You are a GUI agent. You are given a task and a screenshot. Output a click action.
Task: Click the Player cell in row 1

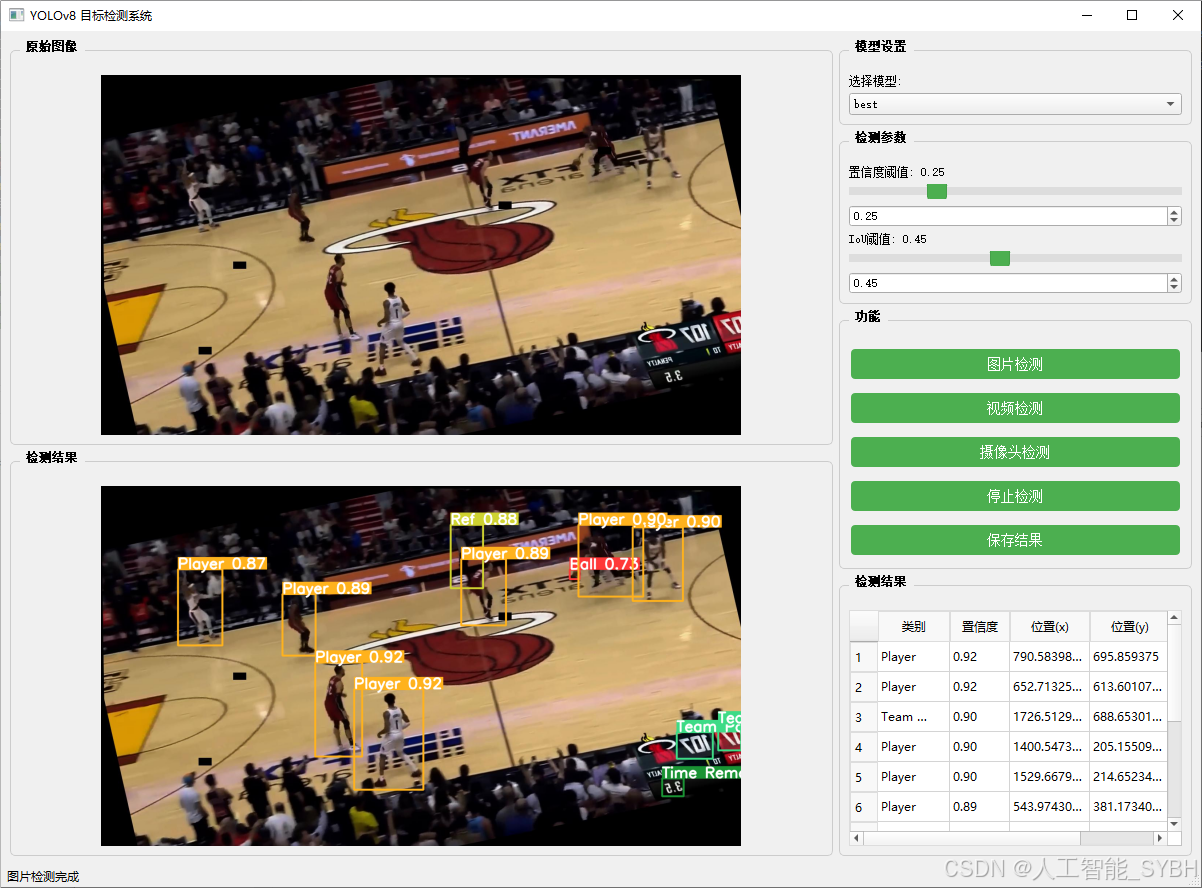pyautogui.click(x=913, y=657)
